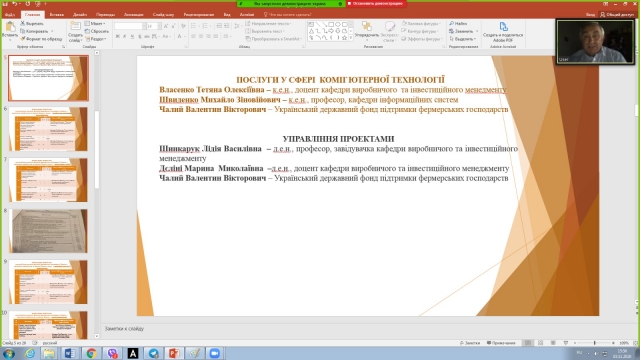This screenshot has height=360, width=640.
Task: Open the Упорядочить (Arrange) tool
Action: [367, 28]
